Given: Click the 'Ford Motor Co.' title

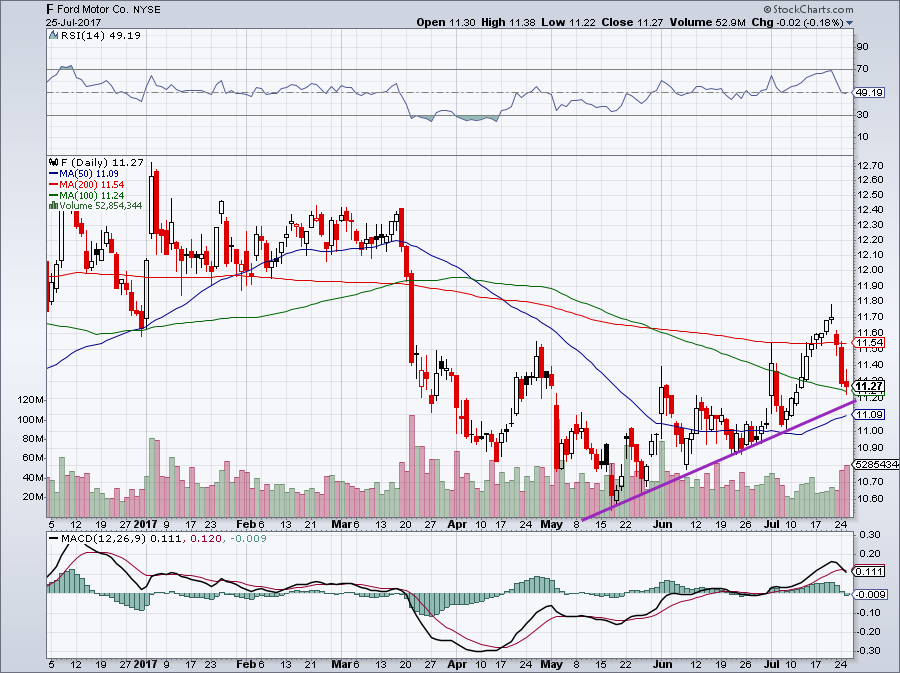Looking at the screenshot, I should (92, 9).
